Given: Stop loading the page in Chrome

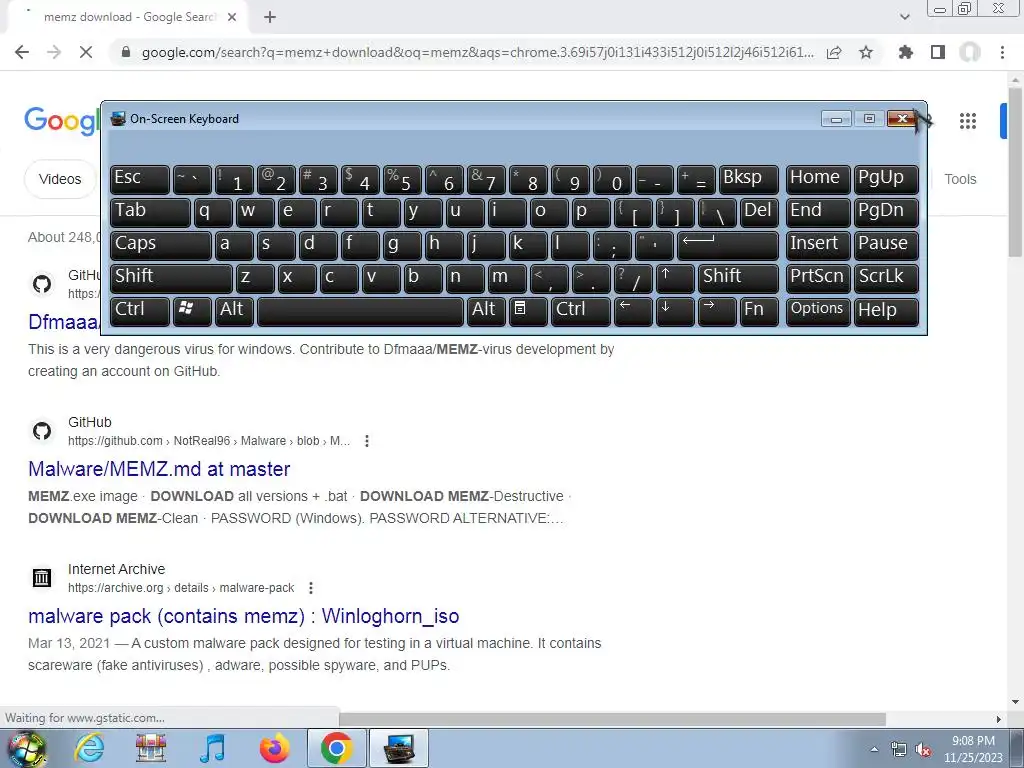Looking at the screenshot, I should (86, 52).
